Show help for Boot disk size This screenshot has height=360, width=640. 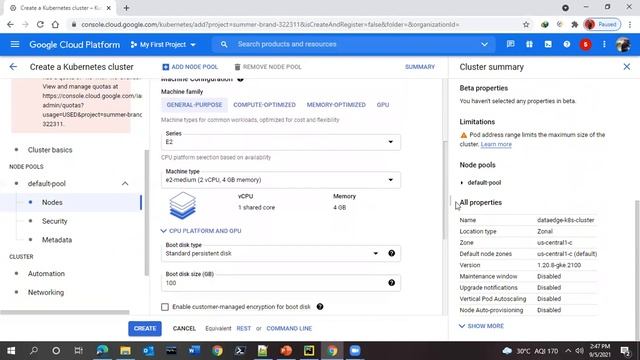pyautogui.click(x=391, y=282)
